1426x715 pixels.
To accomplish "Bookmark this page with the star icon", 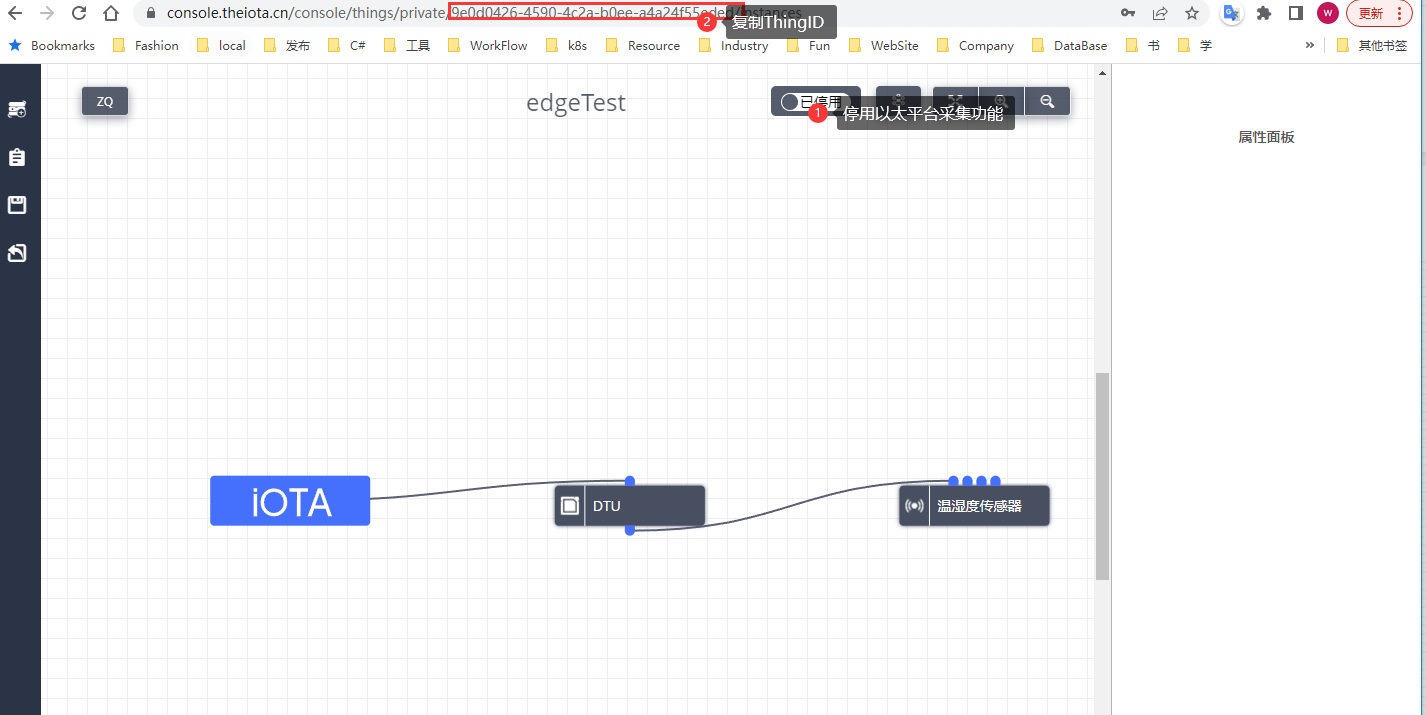I will [x=1192, y=13].
